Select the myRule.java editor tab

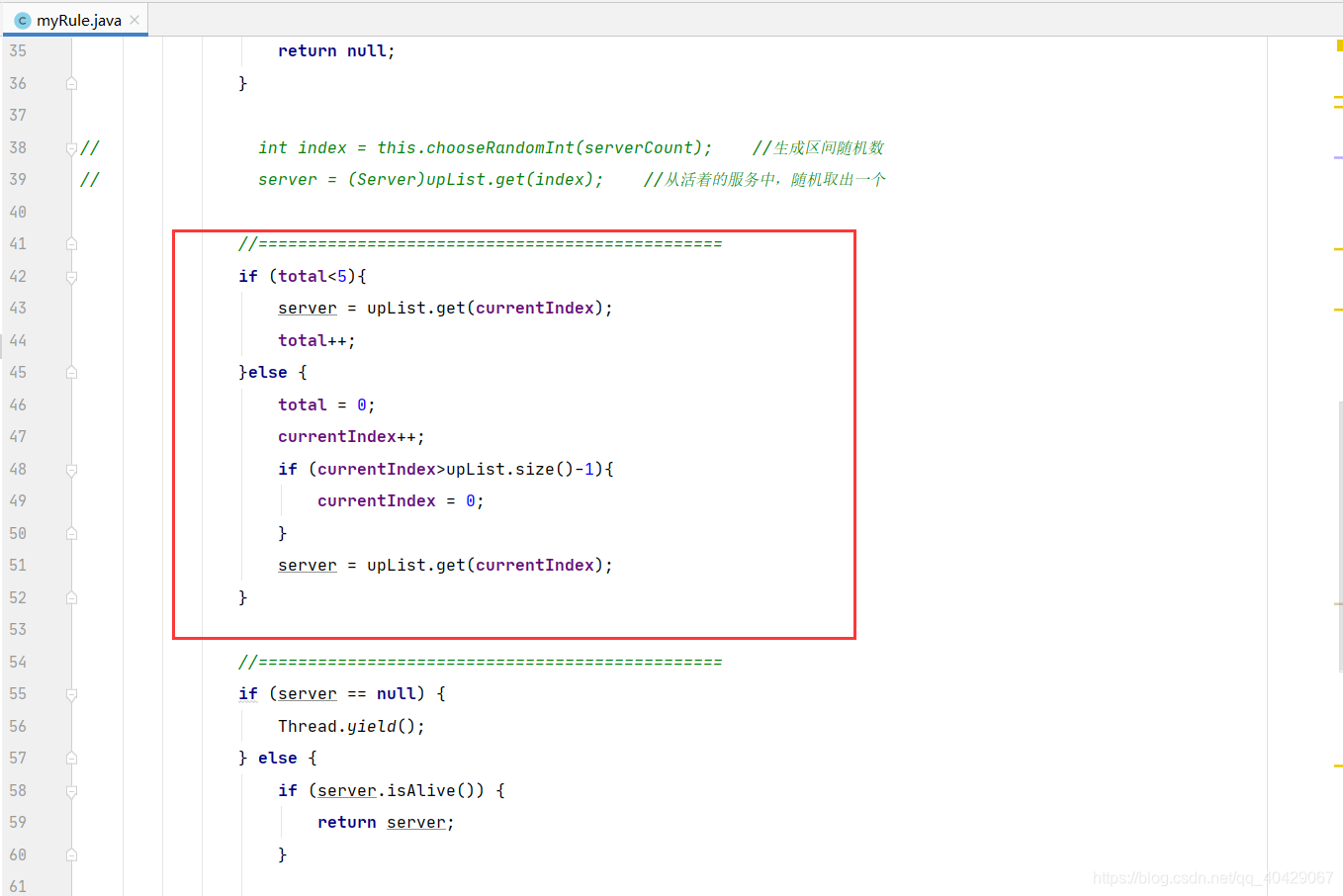point(77,20)
